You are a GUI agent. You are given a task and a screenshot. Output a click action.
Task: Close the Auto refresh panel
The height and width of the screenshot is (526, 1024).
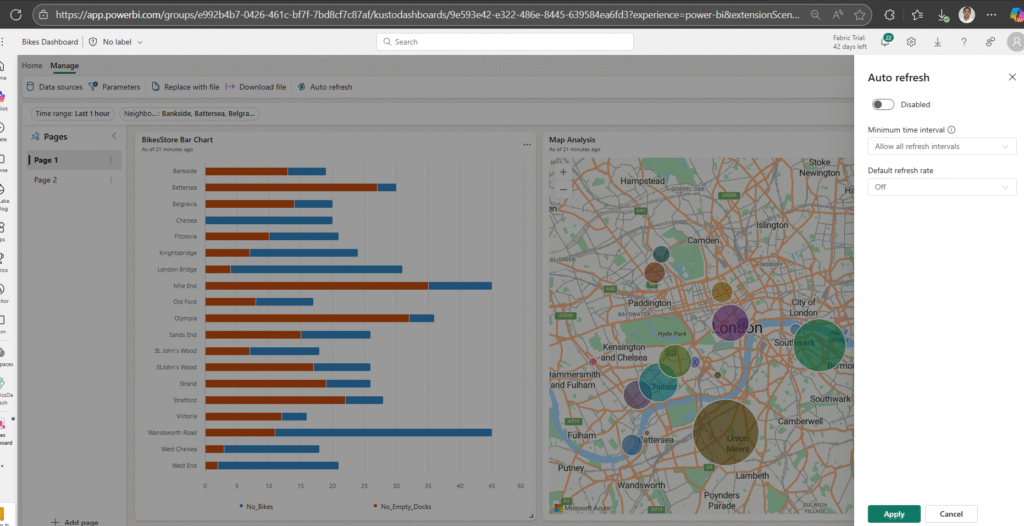[1011, 77]
